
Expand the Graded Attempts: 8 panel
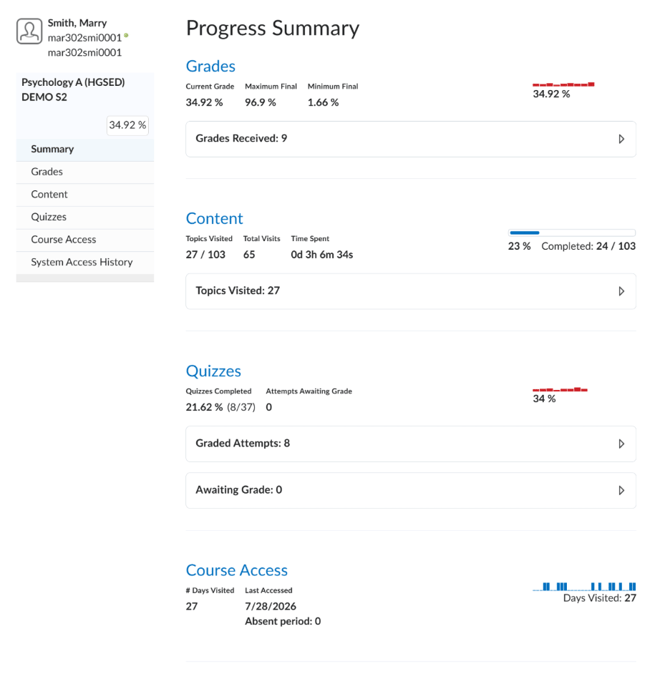point(411,444)
